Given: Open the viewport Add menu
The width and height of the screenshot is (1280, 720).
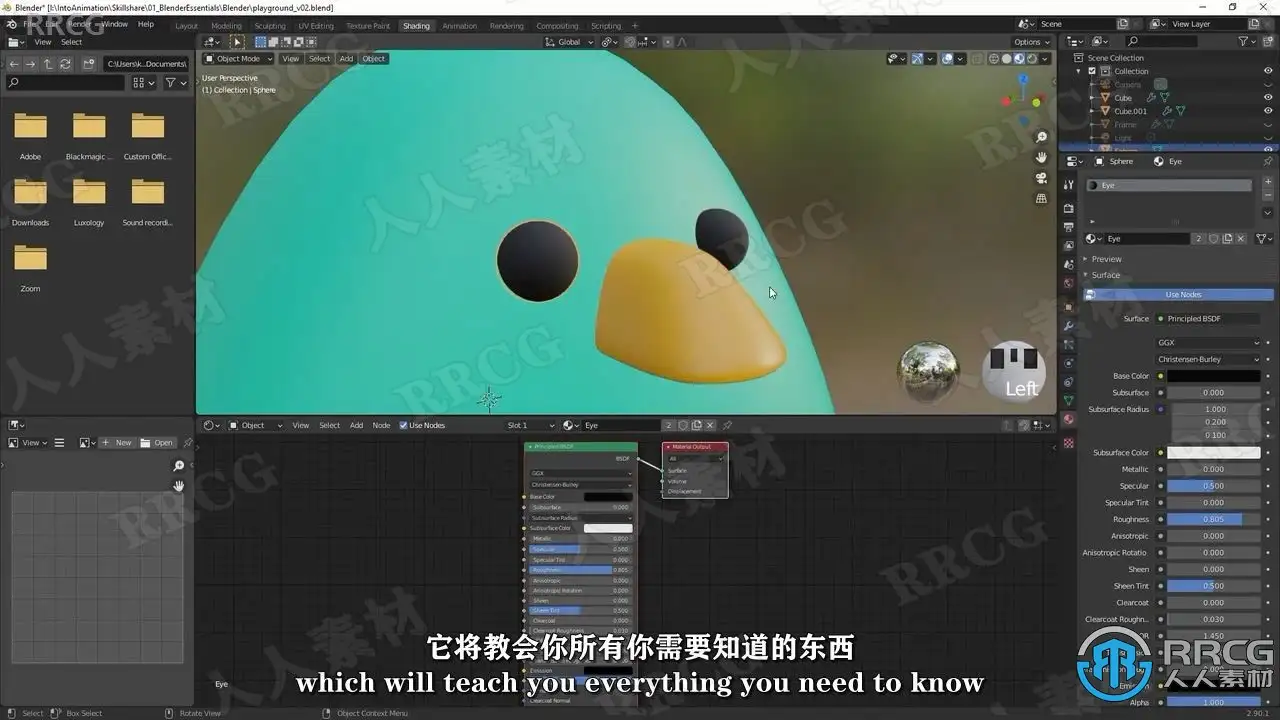Looking at the screenshot, I should click(x=346, y=58).
